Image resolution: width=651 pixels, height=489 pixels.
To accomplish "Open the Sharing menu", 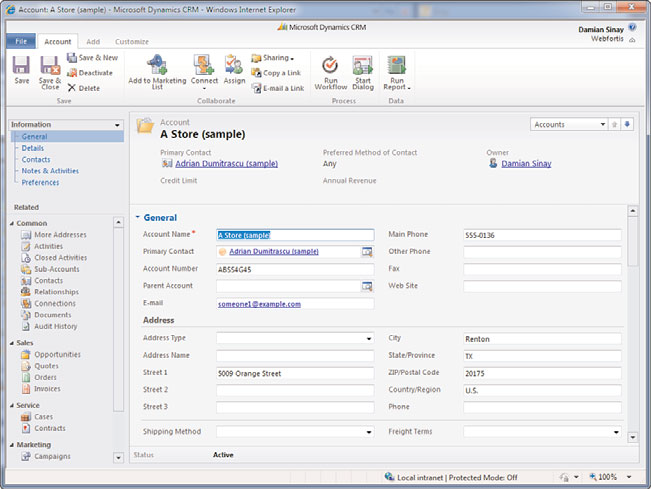I will pyautogui.click(x=273, y=58).
